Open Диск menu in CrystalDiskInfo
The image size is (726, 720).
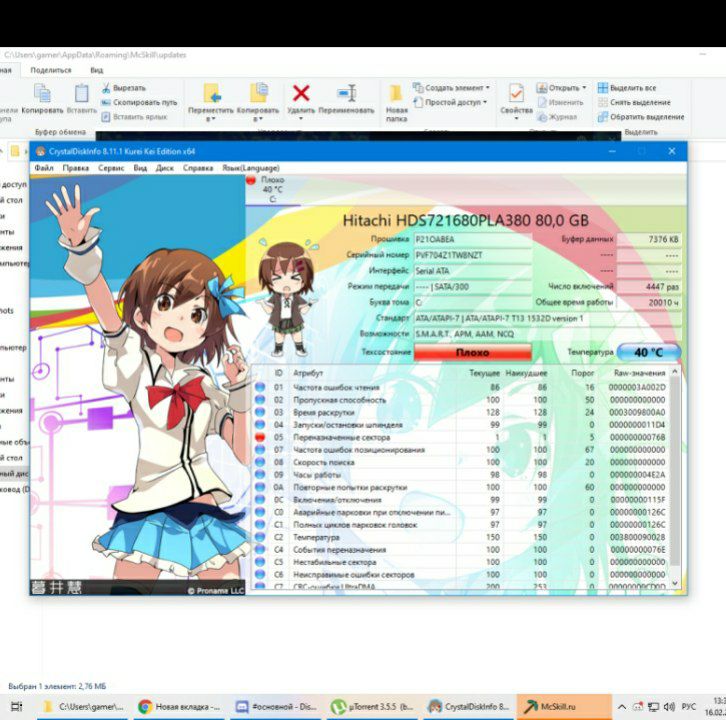pos(164,168)
